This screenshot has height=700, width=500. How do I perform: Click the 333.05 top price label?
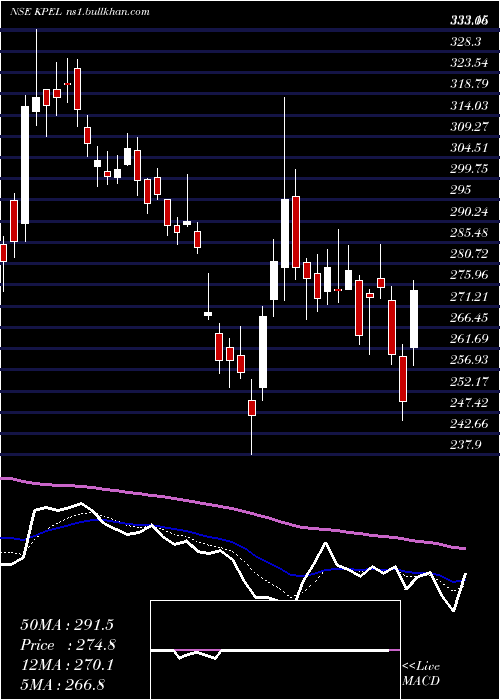pyautogui.click(x=469, y=20)
